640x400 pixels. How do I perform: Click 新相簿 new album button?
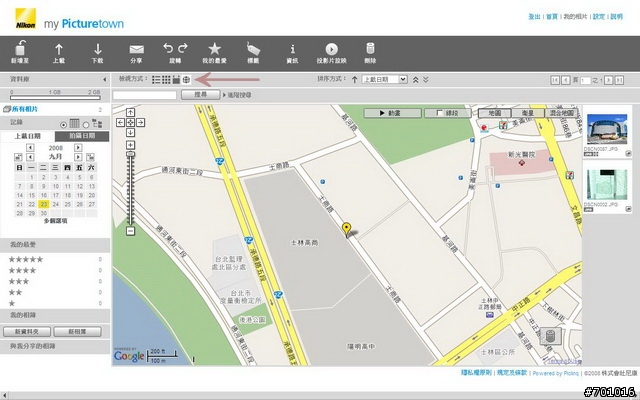pos(78,332)
